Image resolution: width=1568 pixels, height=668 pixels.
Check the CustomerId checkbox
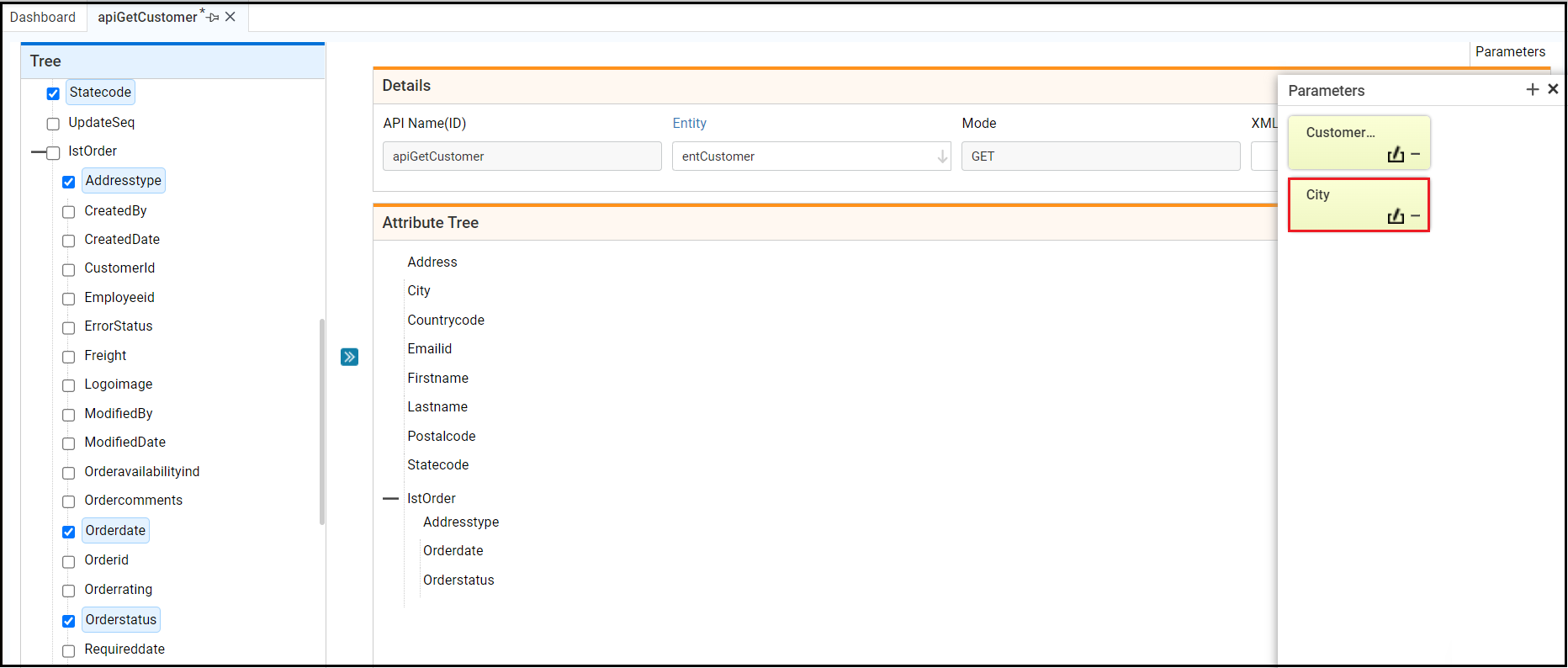[69, 269]
